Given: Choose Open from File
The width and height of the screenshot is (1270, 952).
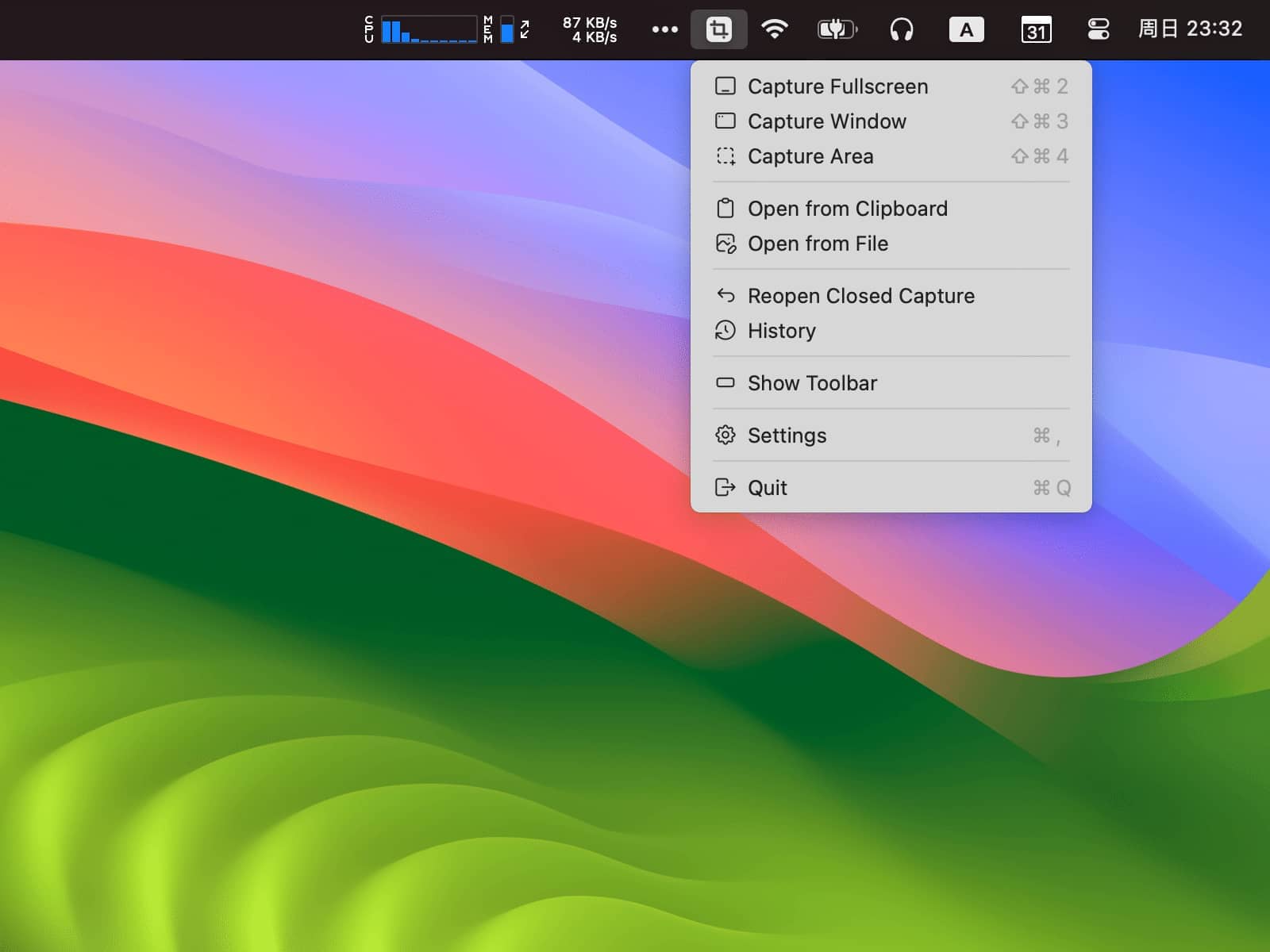Looking at the screenshot, I should 818,244.
